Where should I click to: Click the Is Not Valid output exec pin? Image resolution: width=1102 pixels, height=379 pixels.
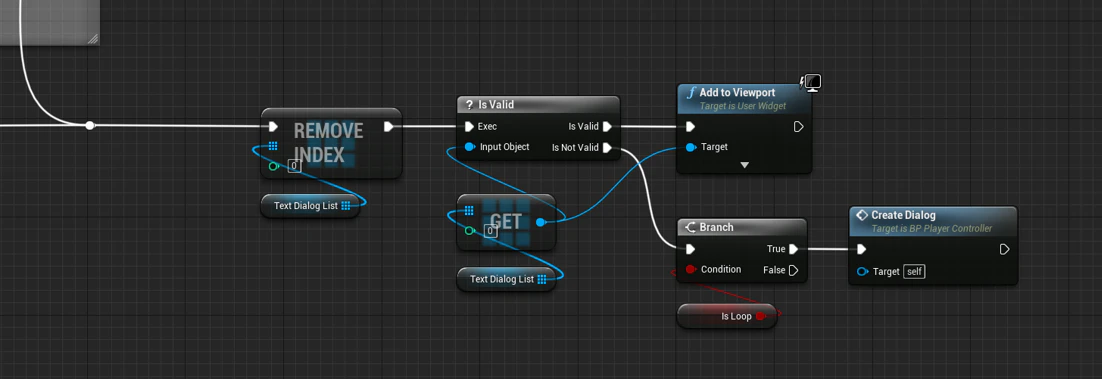tap(608, 148)
